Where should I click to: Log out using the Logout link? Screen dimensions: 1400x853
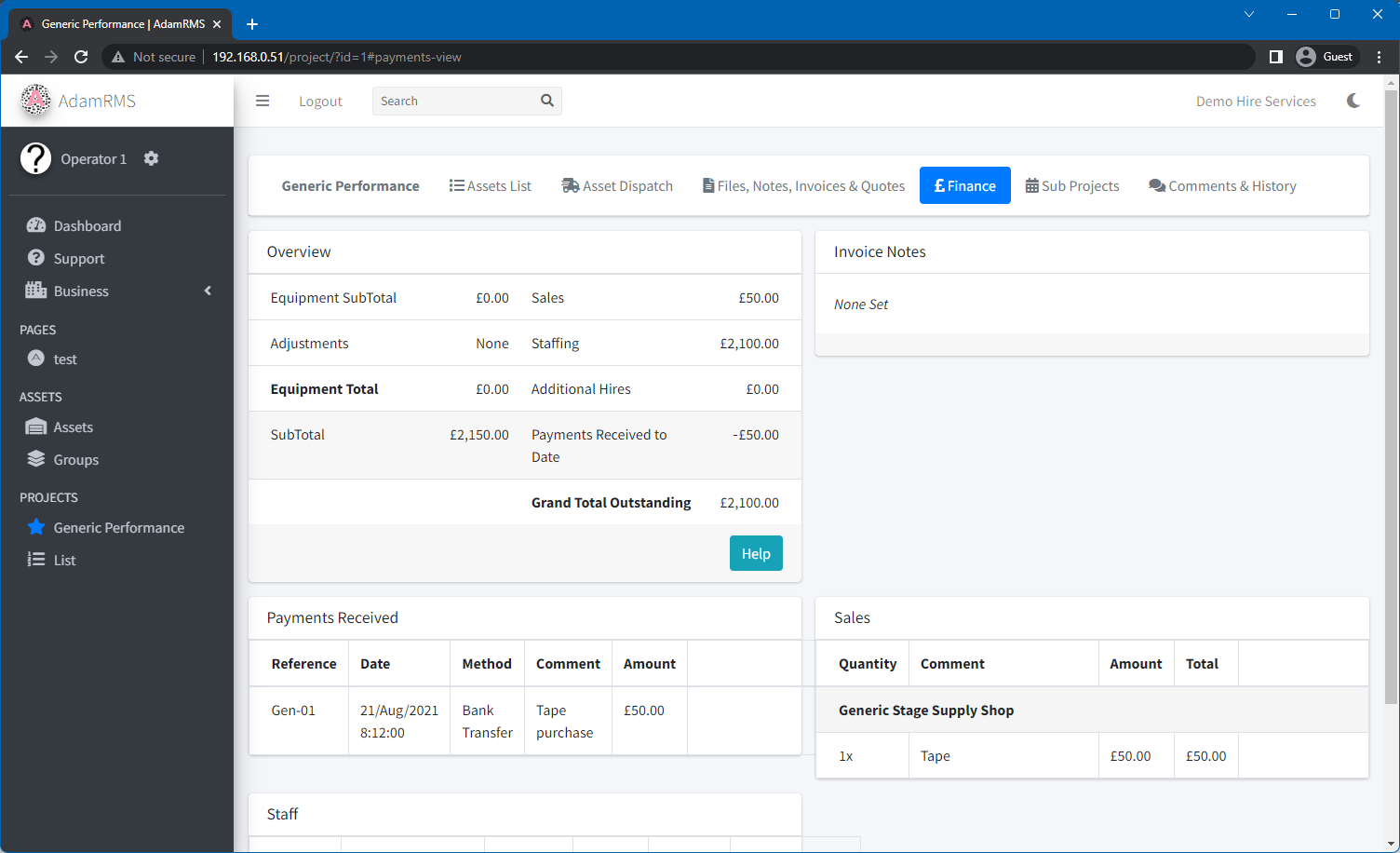click(x=320, y=101)
